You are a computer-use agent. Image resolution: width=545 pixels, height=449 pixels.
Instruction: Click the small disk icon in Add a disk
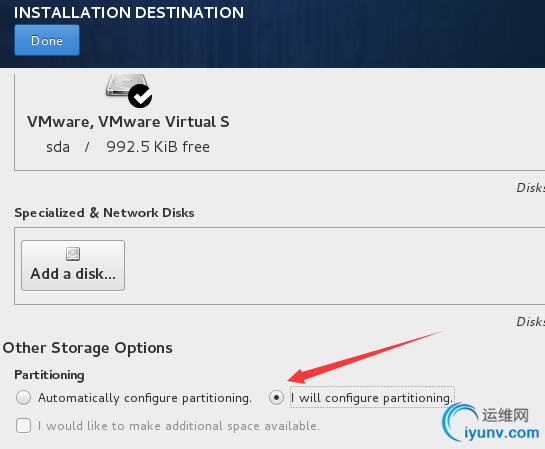point(73,254)
